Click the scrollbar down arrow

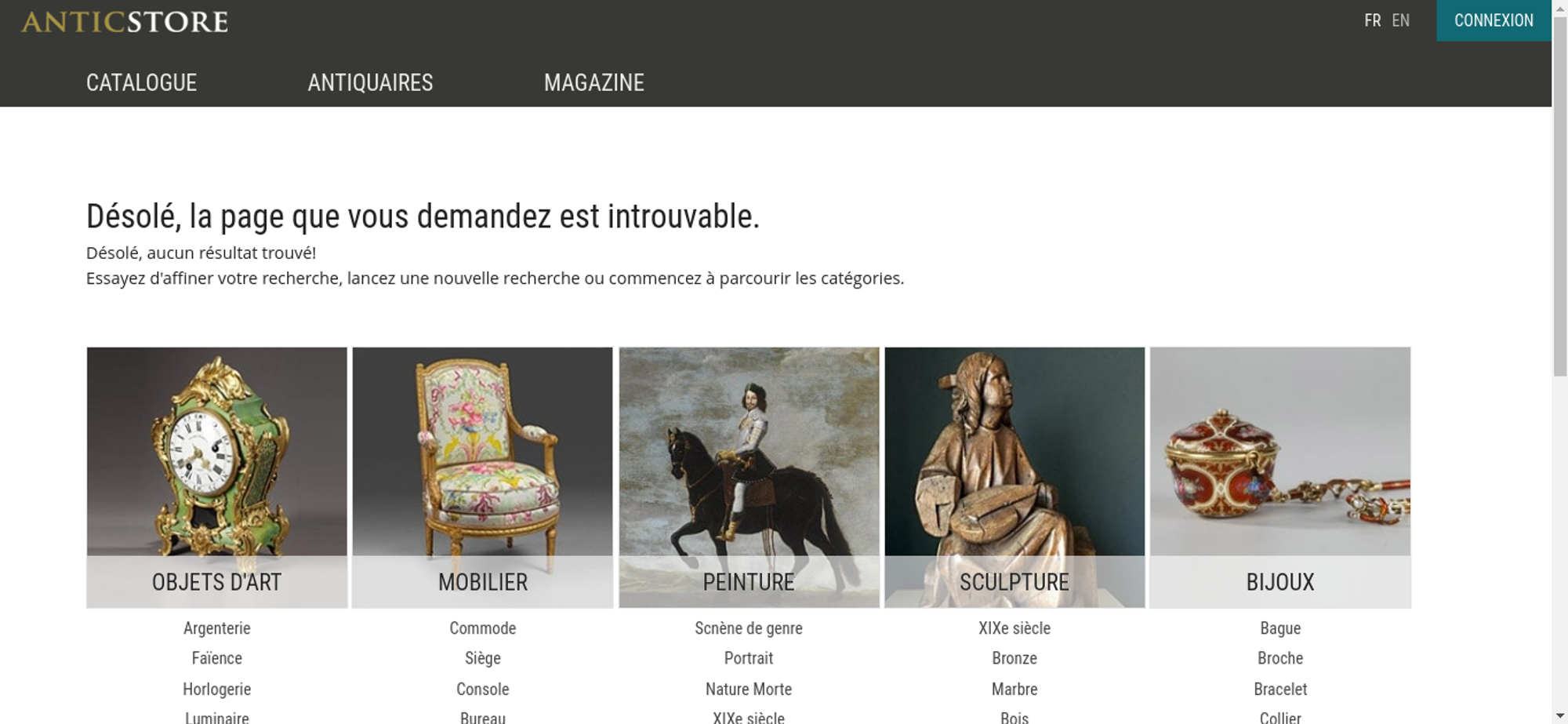[x=1559, y=715]
